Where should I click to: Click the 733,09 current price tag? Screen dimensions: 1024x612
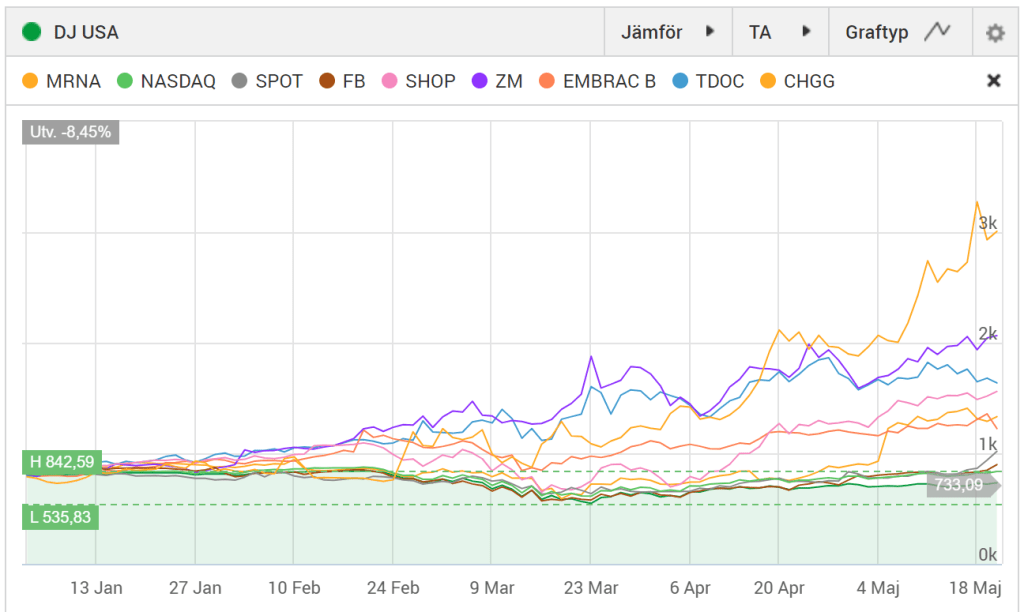(x=957, y=484)
